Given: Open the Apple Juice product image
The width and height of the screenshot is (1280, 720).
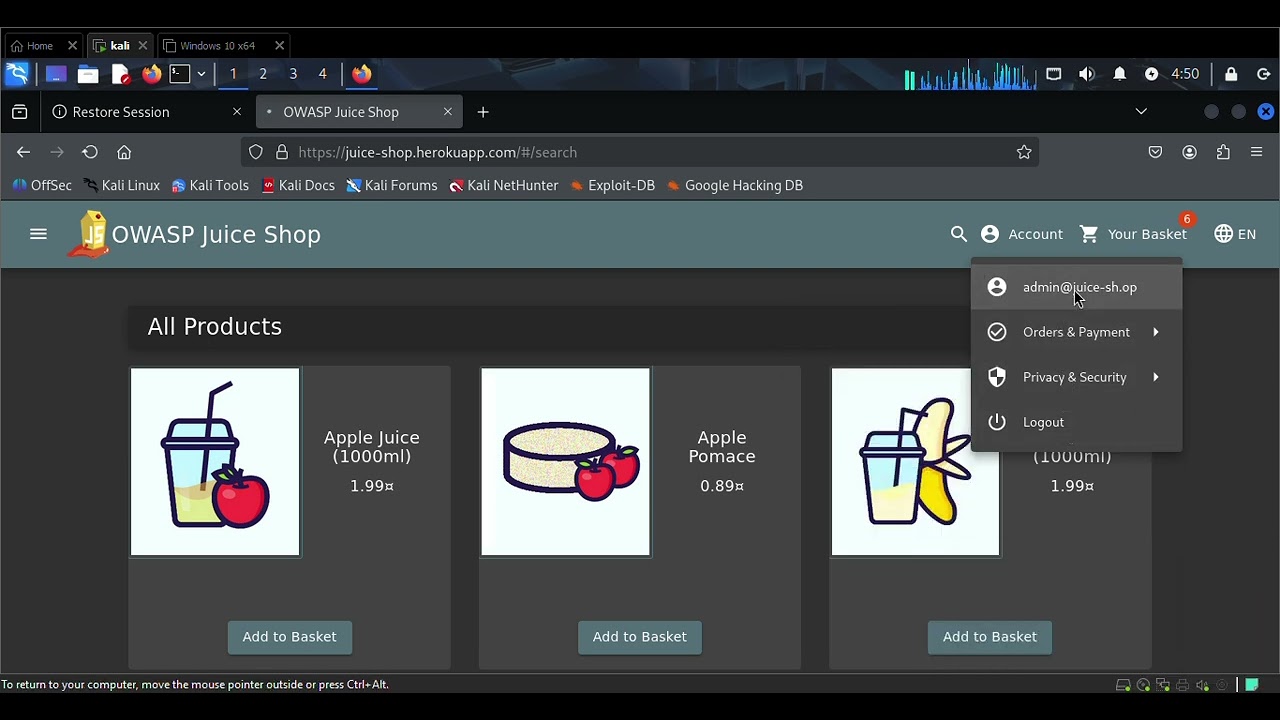Looking at the screenshot, I should coord(215,462).
